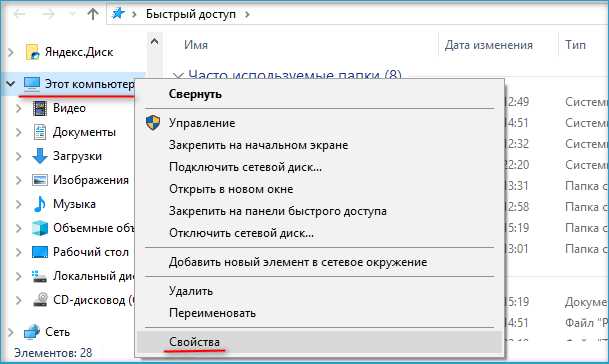This screenshot has height=364, width=609.
Task: Choose Свернуть from context menu
Action: (x=319, y=94)
